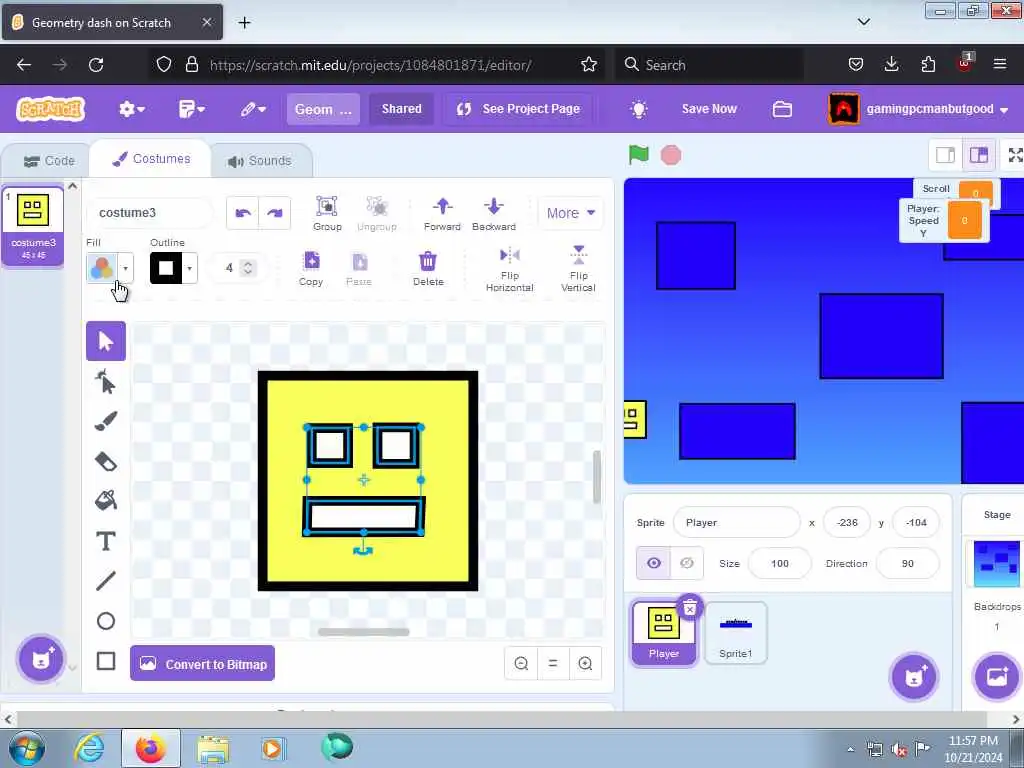Image resolution: width=1024 pixels, height=768 pixels.
Task: Click the Fill color swatch
Action: pos(102,268)
